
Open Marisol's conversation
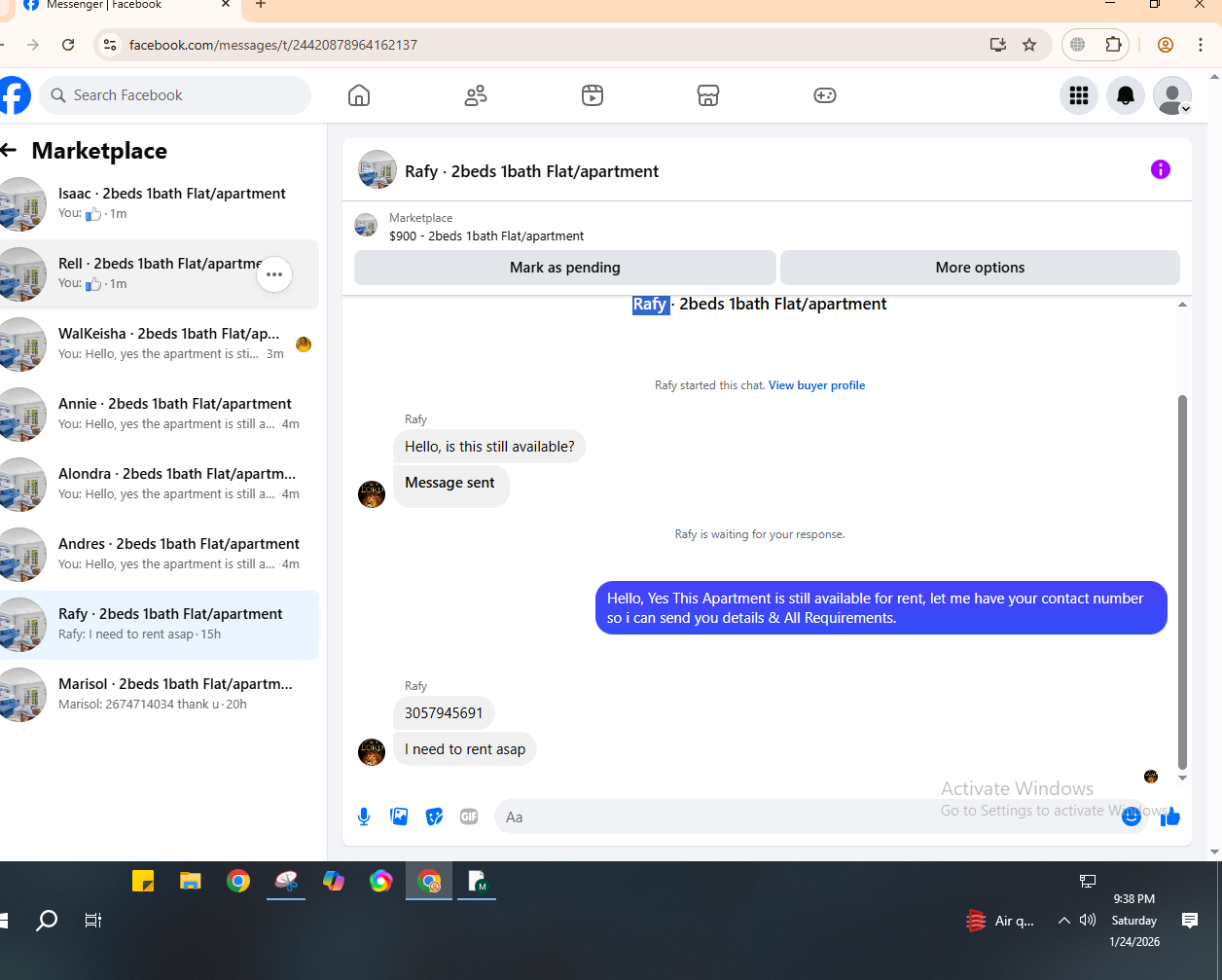(x=160, y=694)
